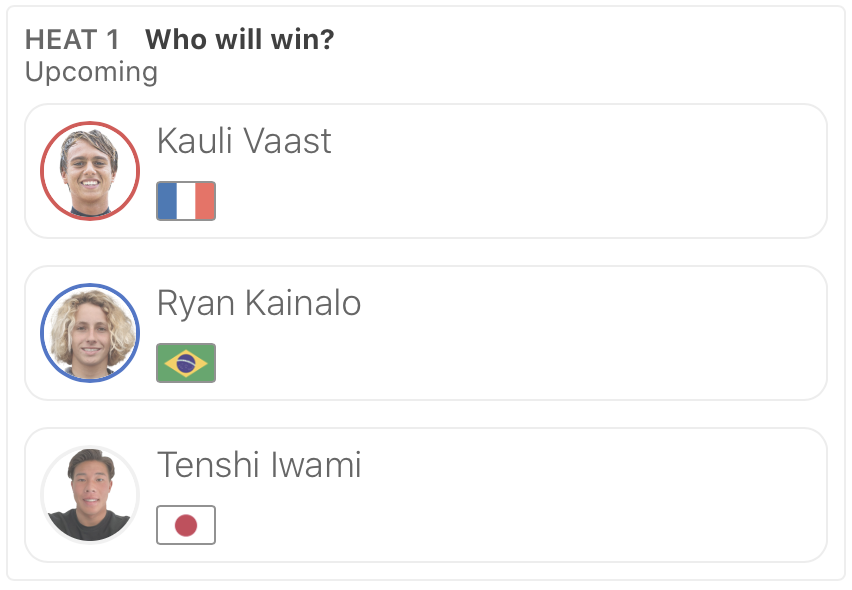This screenshot has height=590, width=852.
Task: Click the Upcoming status text
Action: (91, 72)
